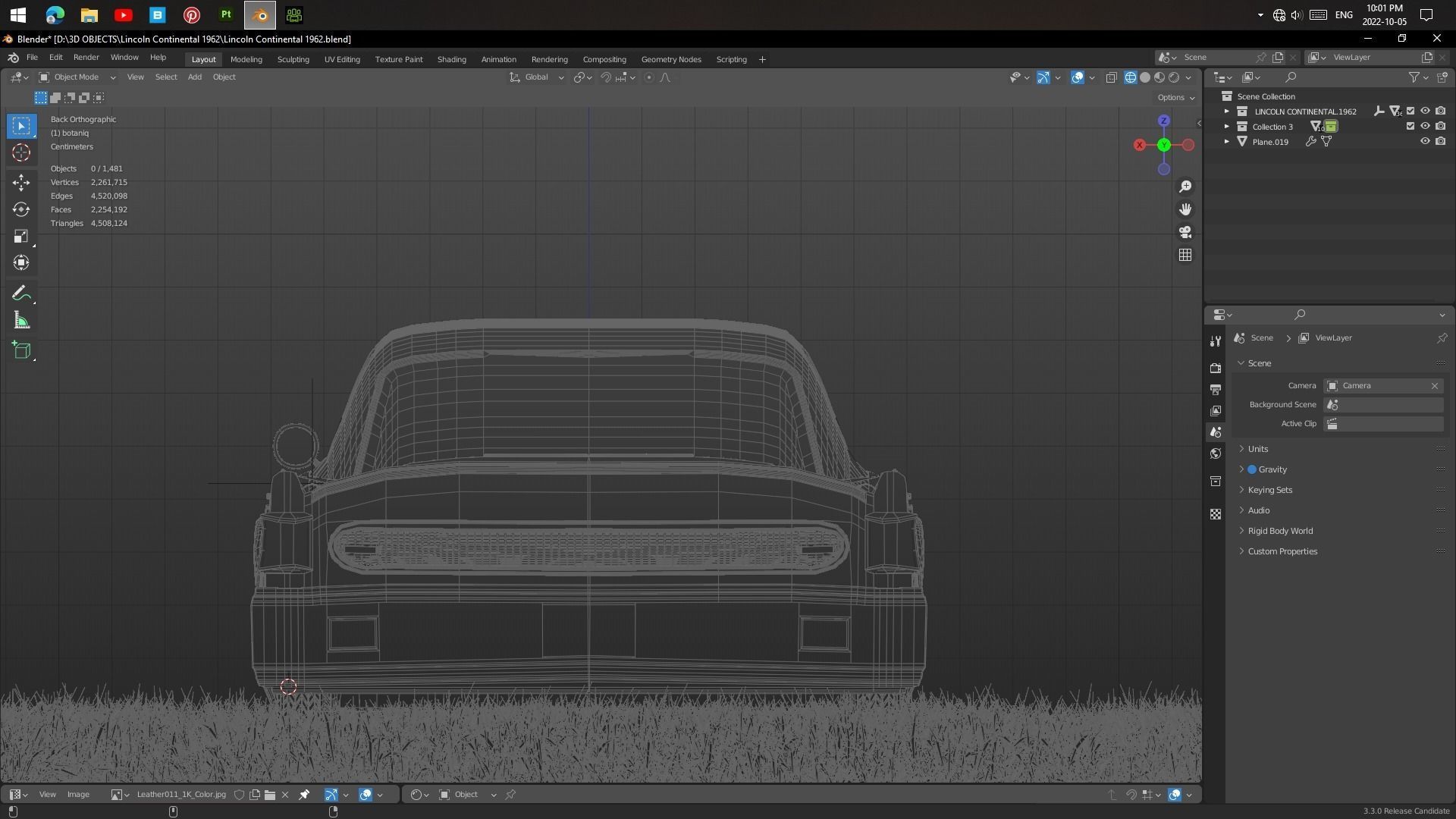The width and height of the screenshot is (1456, 819).
Task: Open image file via folder icon
Action: [270, 795]
